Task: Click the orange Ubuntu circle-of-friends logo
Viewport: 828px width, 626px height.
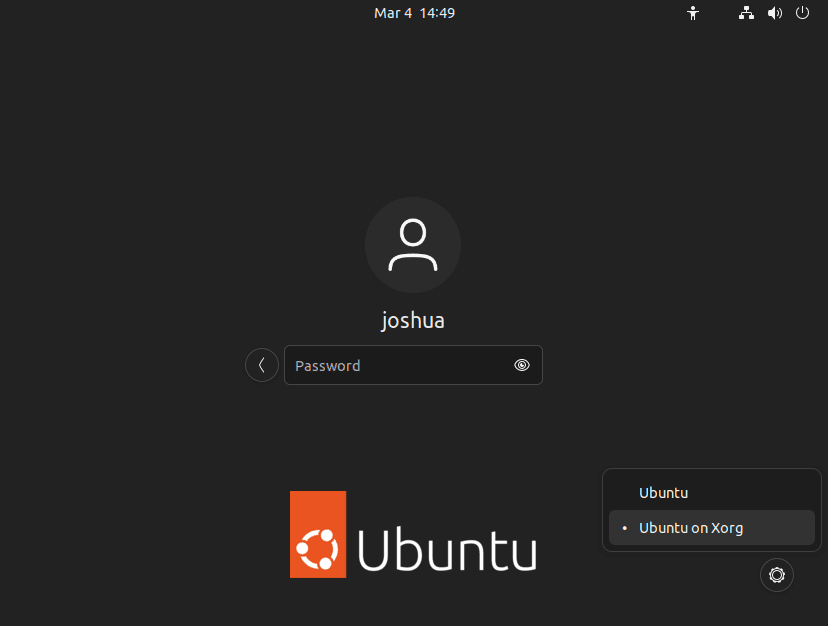Action: pyautogui.click(x=317, y=549)
